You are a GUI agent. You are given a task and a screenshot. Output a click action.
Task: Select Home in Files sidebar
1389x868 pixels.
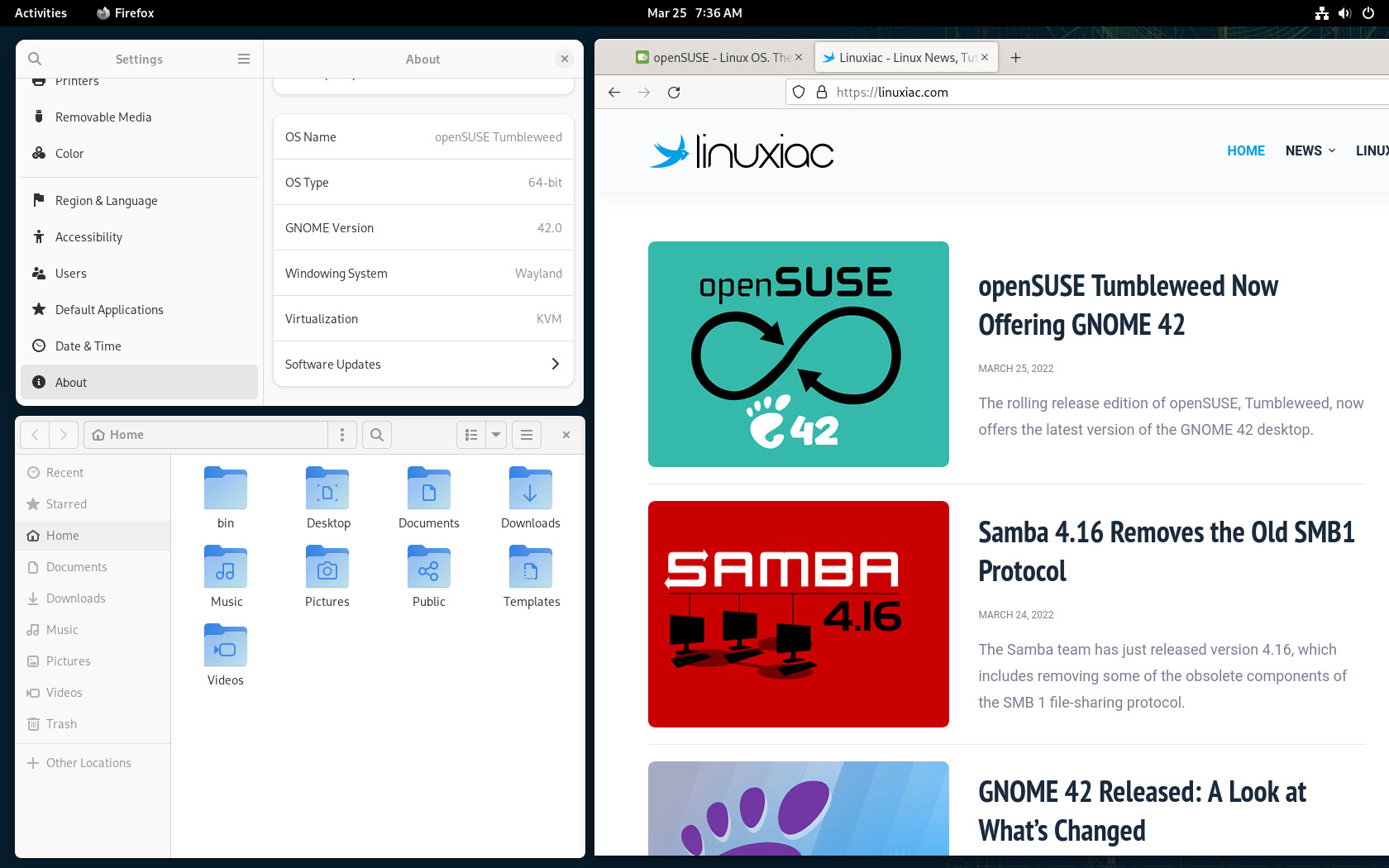pyautogui.click(x=93, y=536)
